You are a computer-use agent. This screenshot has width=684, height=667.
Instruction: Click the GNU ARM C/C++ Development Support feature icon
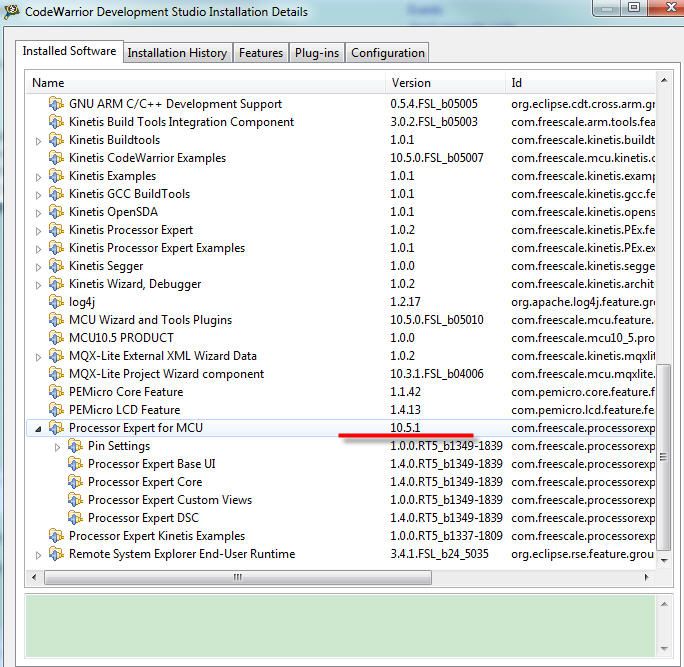pyautogui.click(x=56, y=104)
